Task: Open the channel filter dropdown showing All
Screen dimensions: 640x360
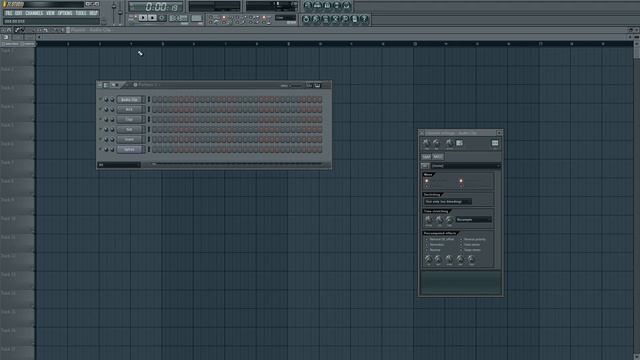Action: coord(119,165)
